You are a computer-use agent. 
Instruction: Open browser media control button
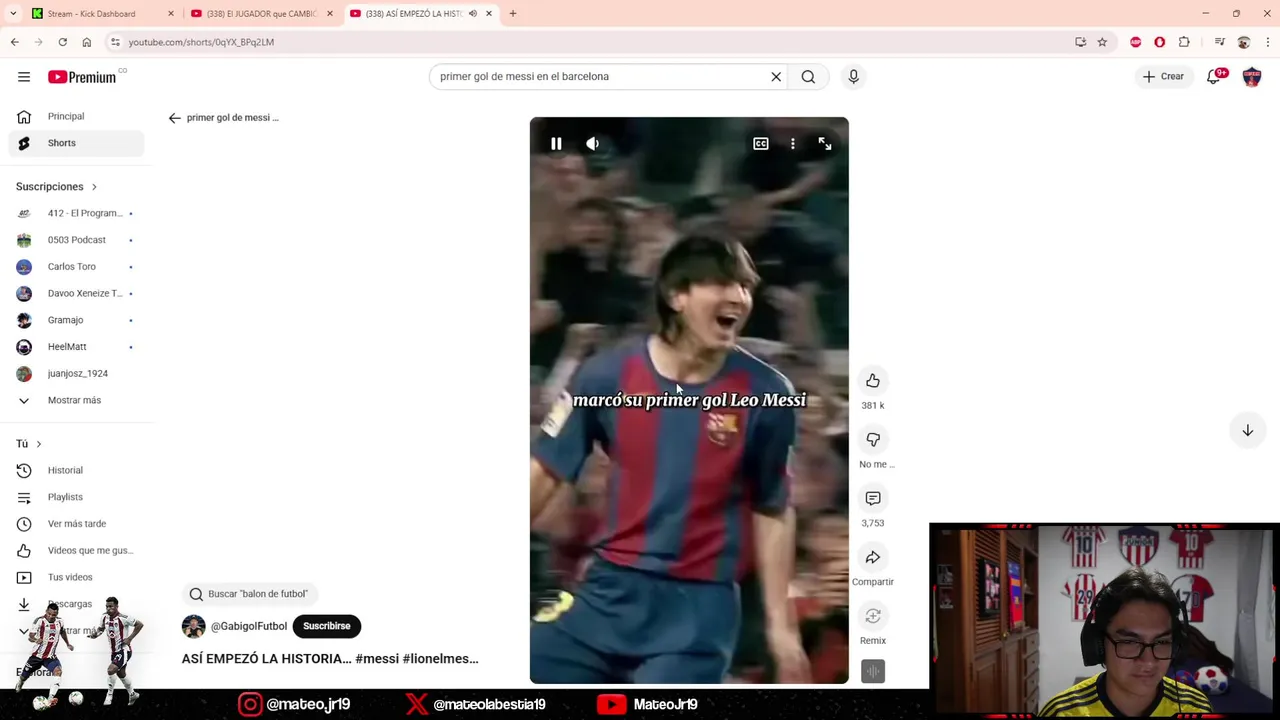(1219, 42)
